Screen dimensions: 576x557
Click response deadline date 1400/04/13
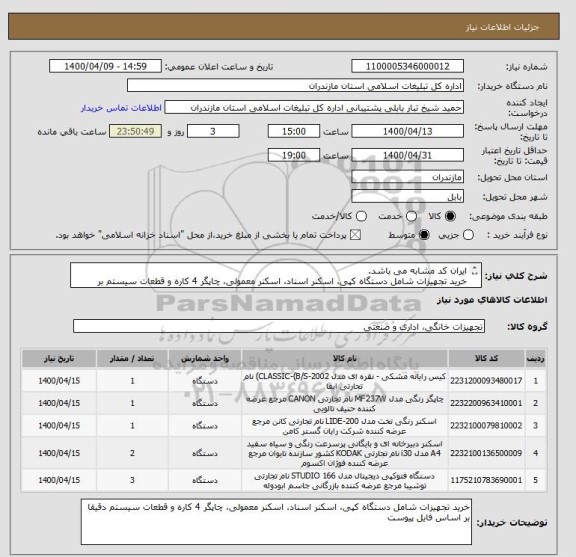(x=407, y=131)
